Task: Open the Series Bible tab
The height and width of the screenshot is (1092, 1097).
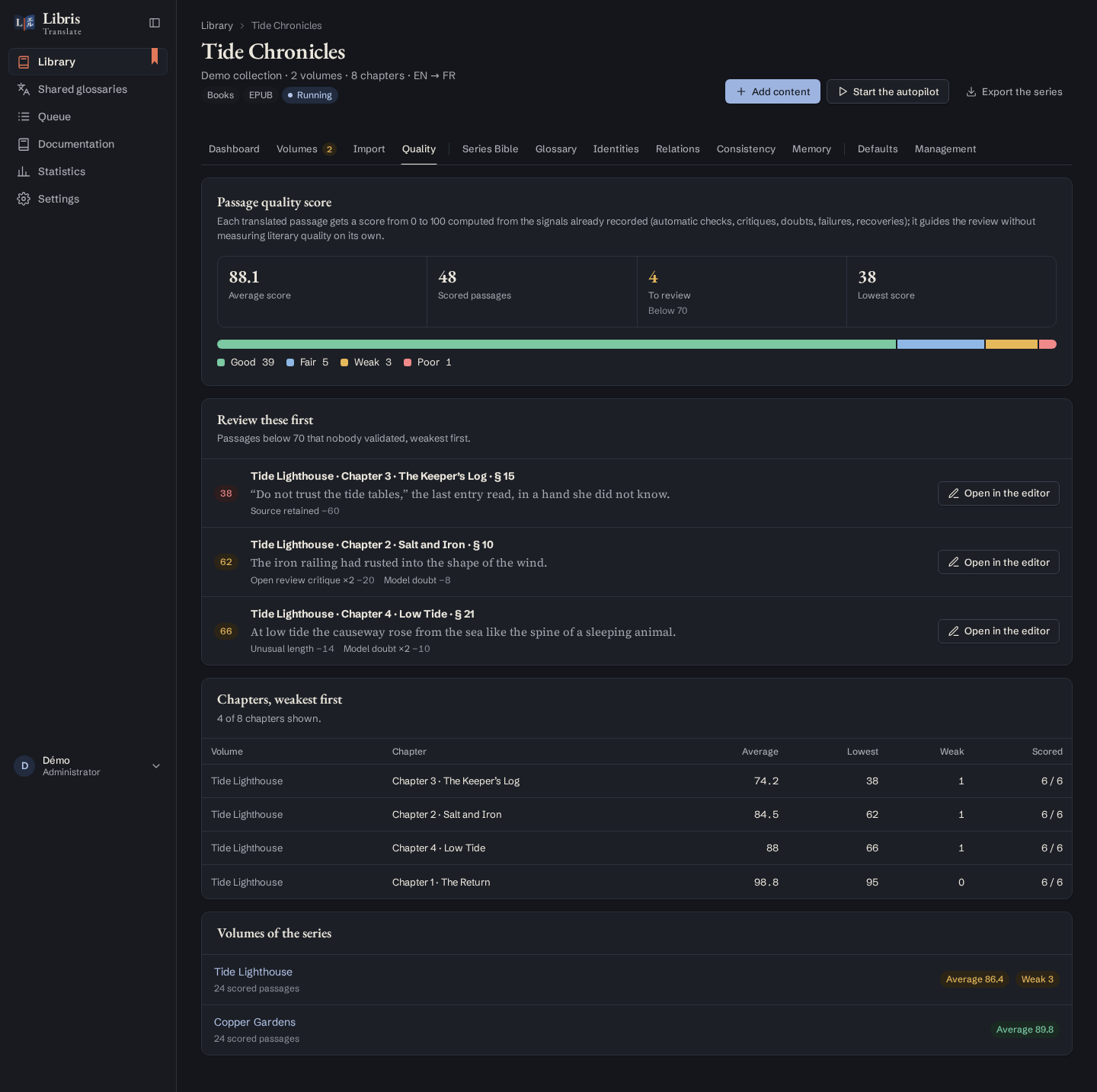Action: click(x=490, y=149)
